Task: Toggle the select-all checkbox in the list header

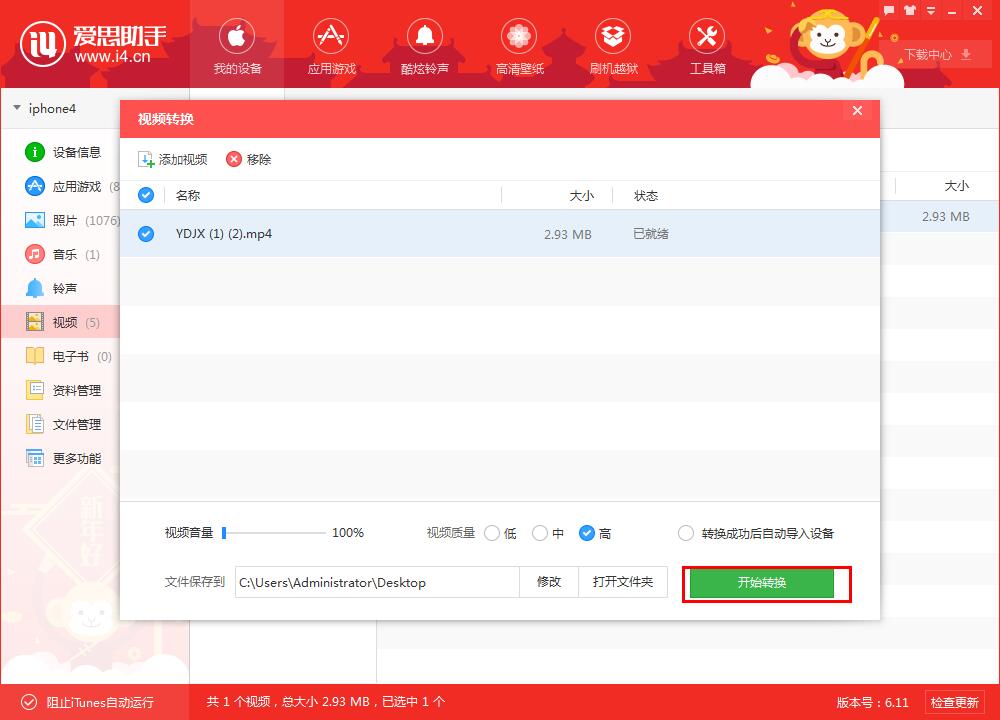Action: [145, 194]
